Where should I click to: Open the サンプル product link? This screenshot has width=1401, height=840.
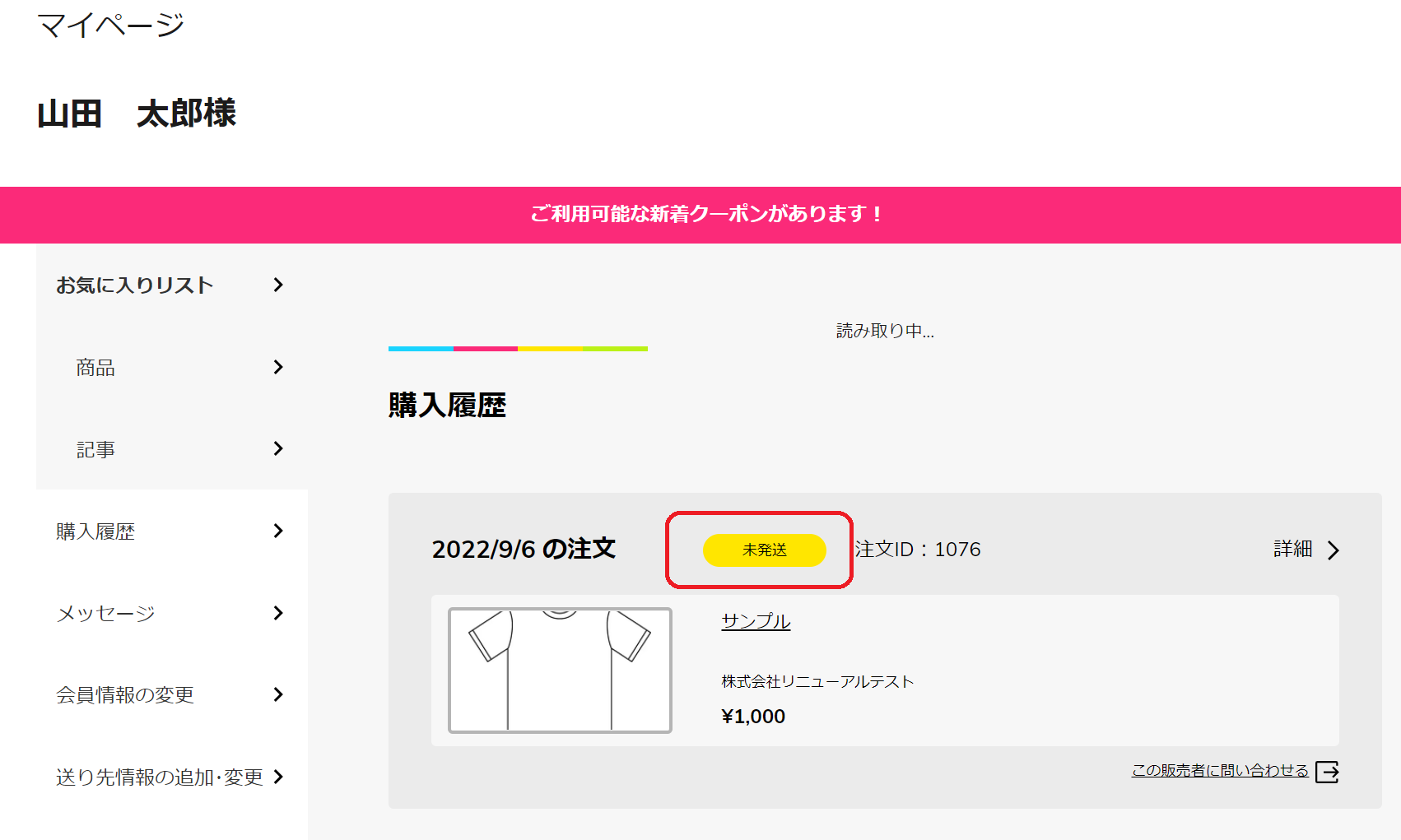pos(756,621)
